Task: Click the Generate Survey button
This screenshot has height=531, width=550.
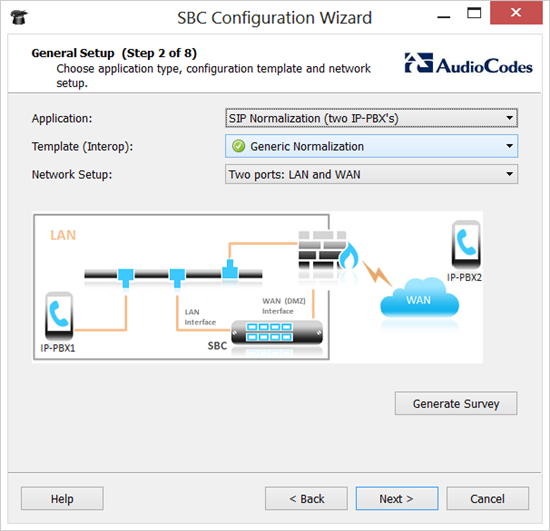Action: 456,403
